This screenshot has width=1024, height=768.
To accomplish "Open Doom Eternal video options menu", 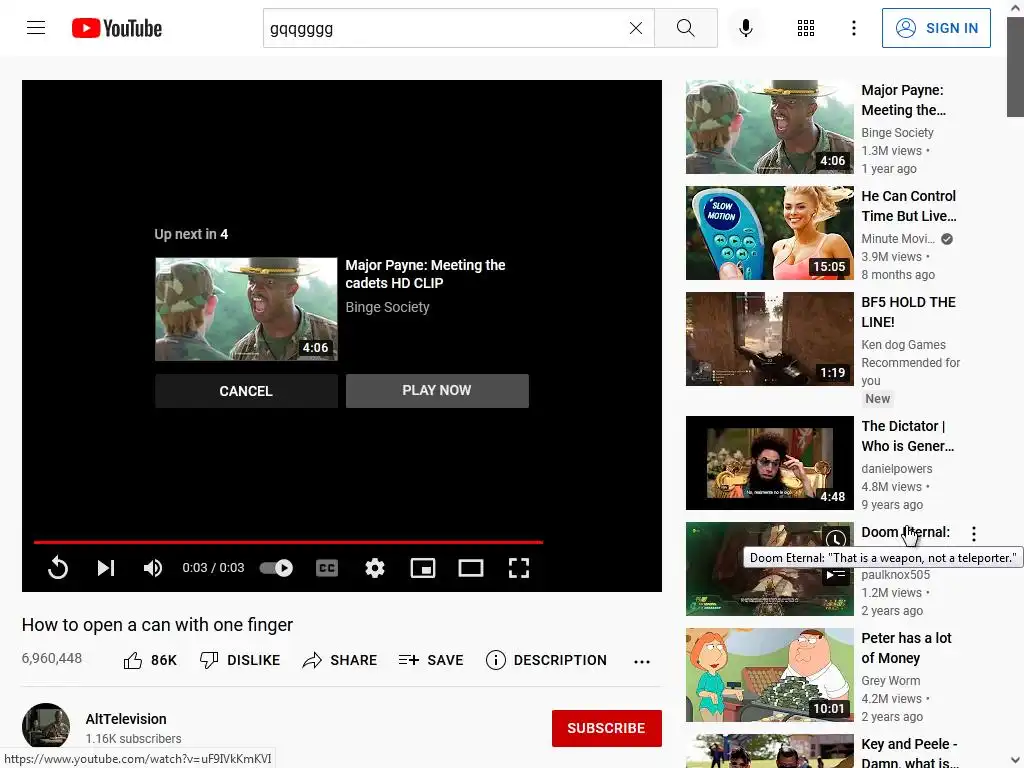I will tap(974, 534).
